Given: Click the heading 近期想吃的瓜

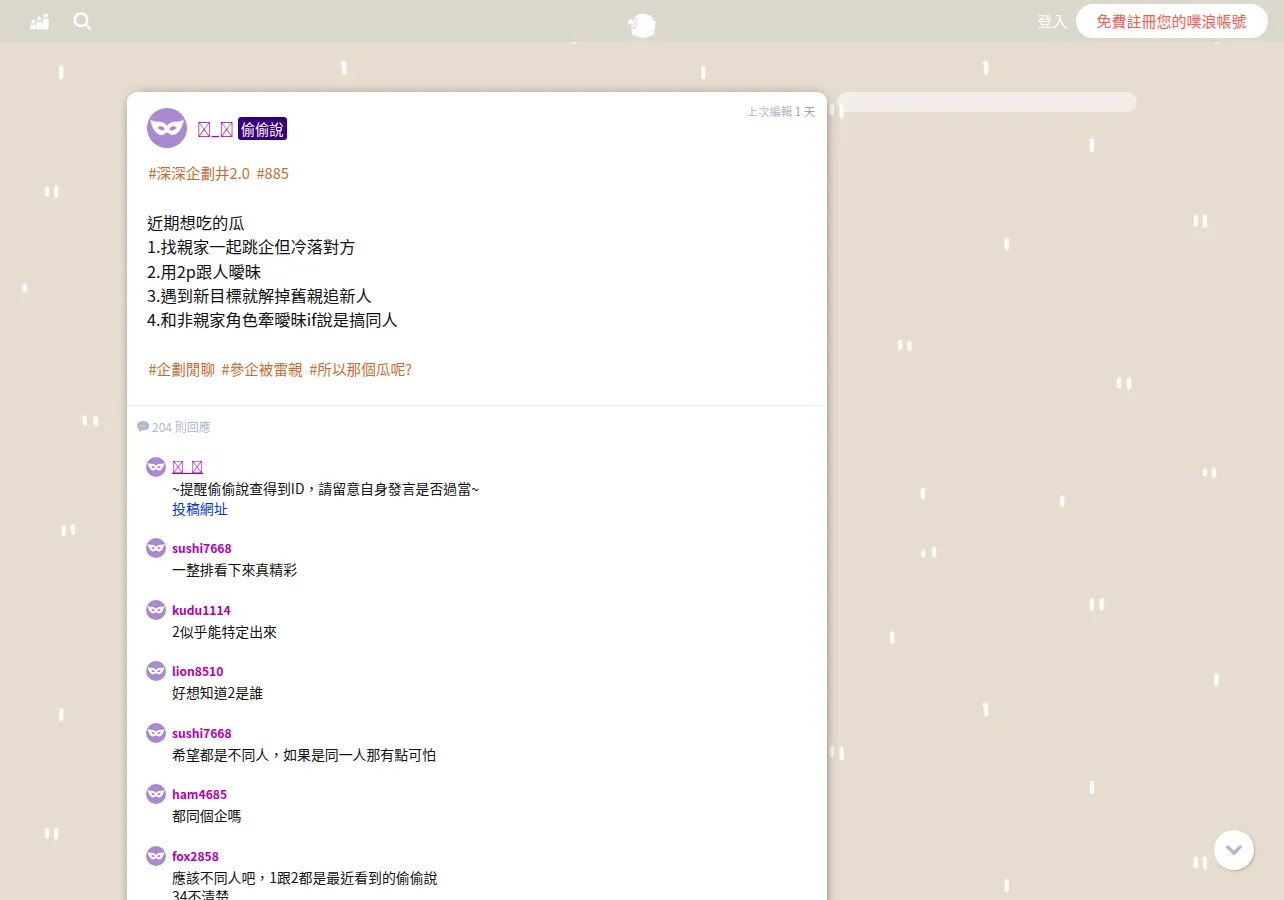Looking at the screenshot, I should (195, 223).
